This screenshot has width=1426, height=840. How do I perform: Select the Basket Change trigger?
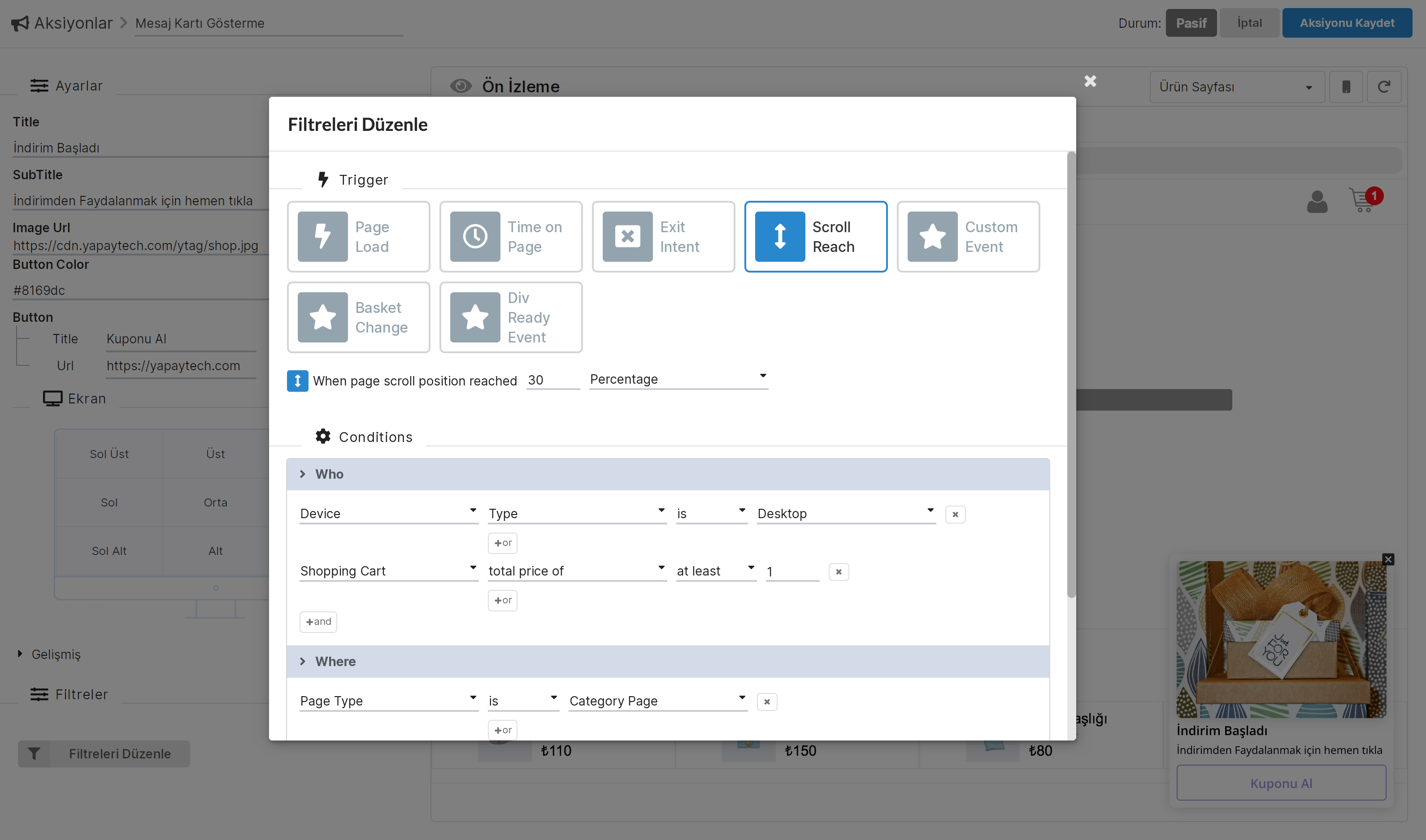point(358,317)
